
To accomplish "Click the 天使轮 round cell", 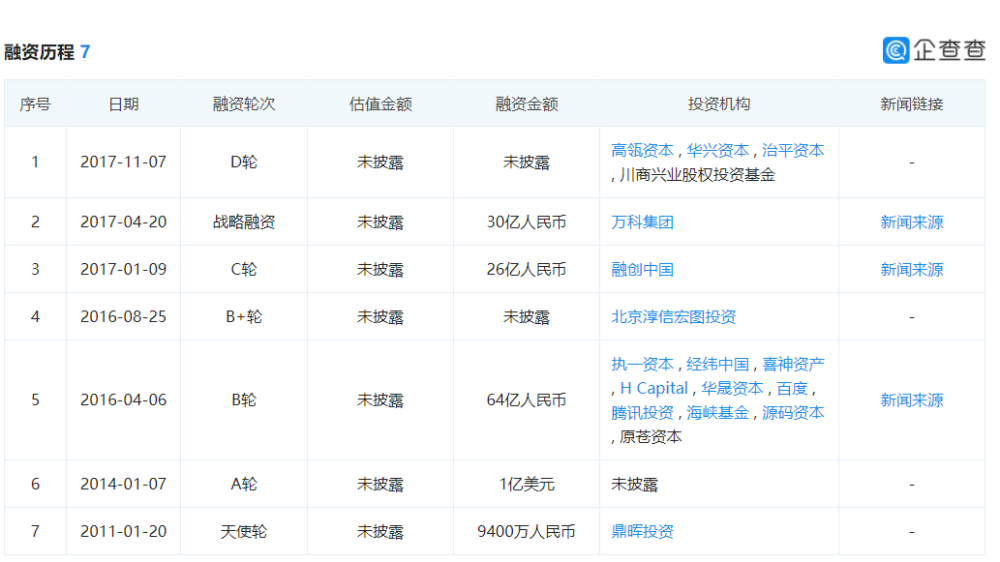I will [x=244, y=531].
